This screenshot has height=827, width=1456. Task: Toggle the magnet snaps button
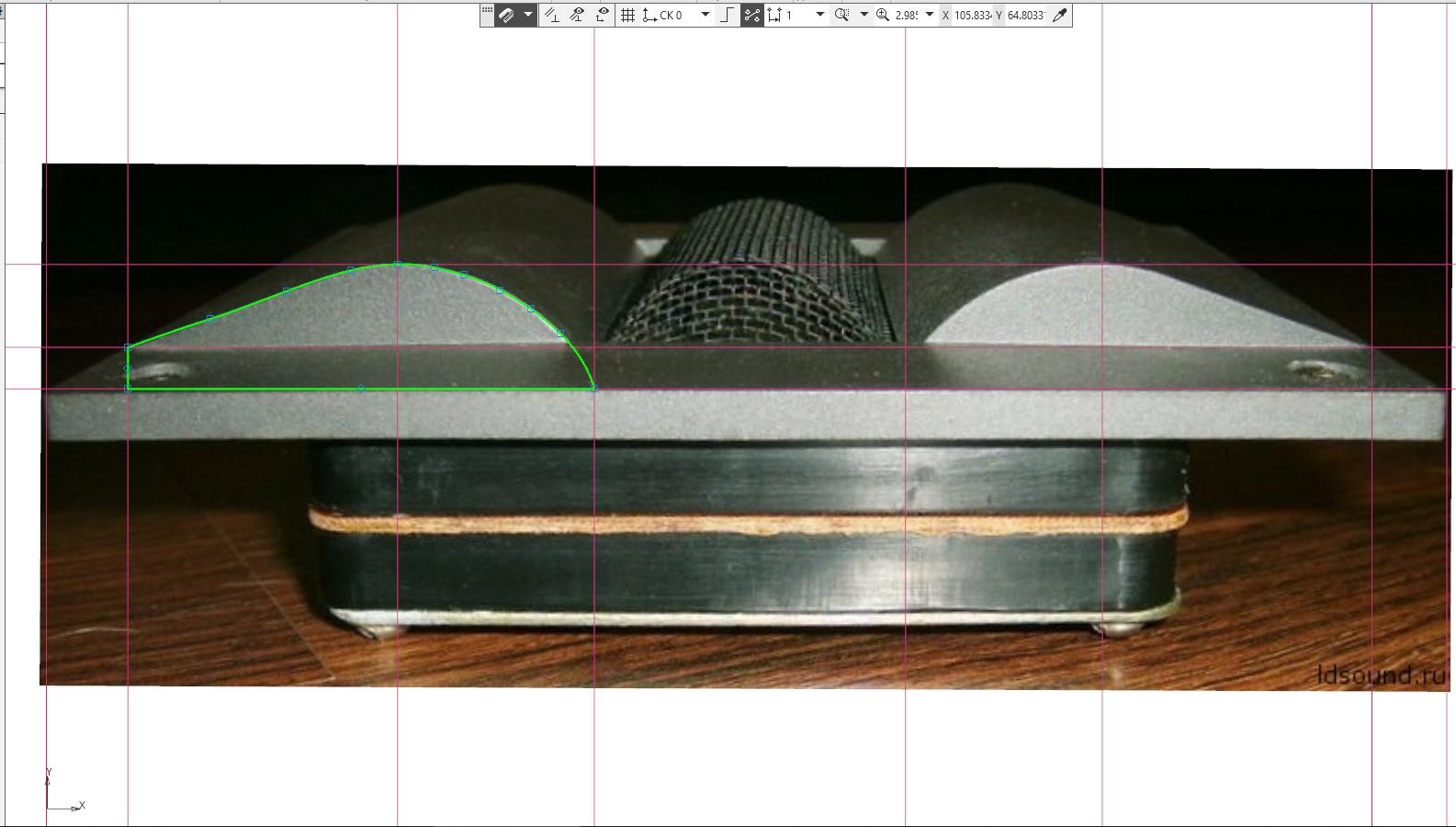point(506,15)
